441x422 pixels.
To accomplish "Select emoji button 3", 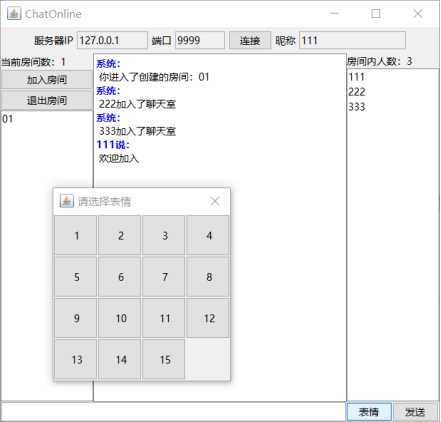I will point(164,235).
